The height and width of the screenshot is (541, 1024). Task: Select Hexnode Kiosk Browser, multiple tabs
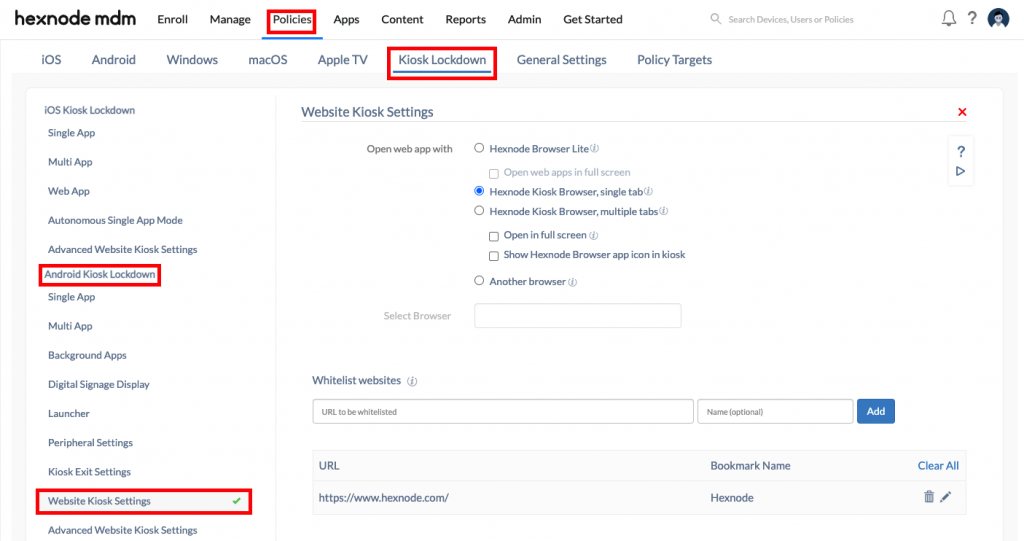[479, 211]
